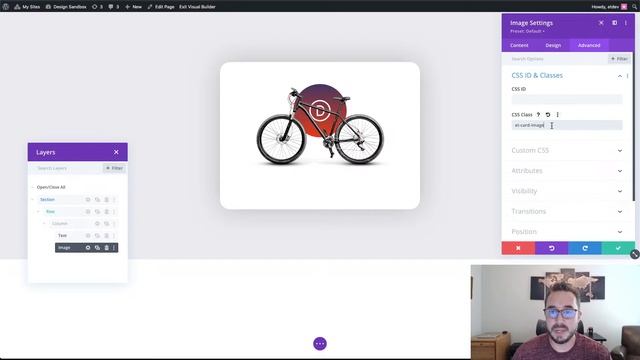Screen dimensions: 640x360
Task: Open Section layer settings gear
Action: pos(88,200)
